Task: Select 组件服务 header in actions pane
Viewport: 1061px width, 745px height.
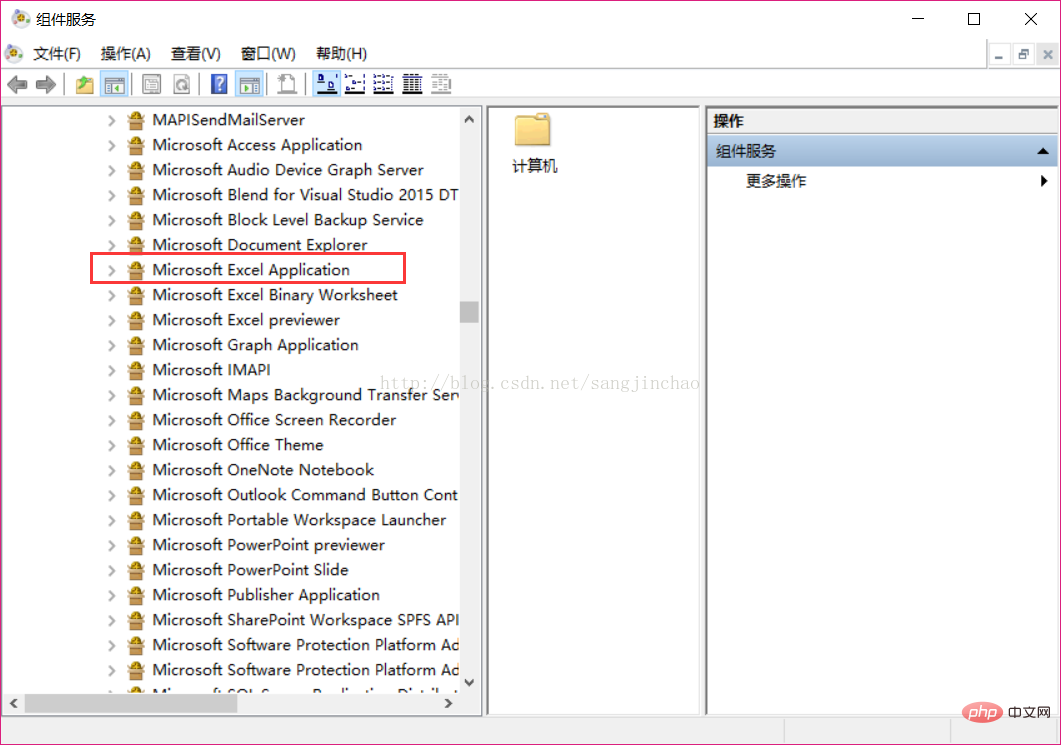Action: (882, 151)
